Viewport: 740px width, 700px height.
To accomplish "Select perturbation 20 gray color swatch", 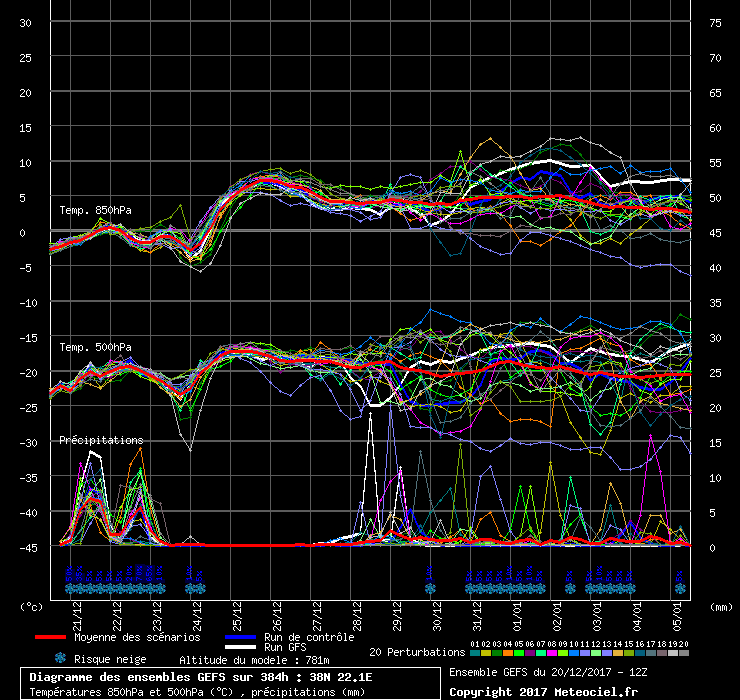I will (x=684, y=653).
